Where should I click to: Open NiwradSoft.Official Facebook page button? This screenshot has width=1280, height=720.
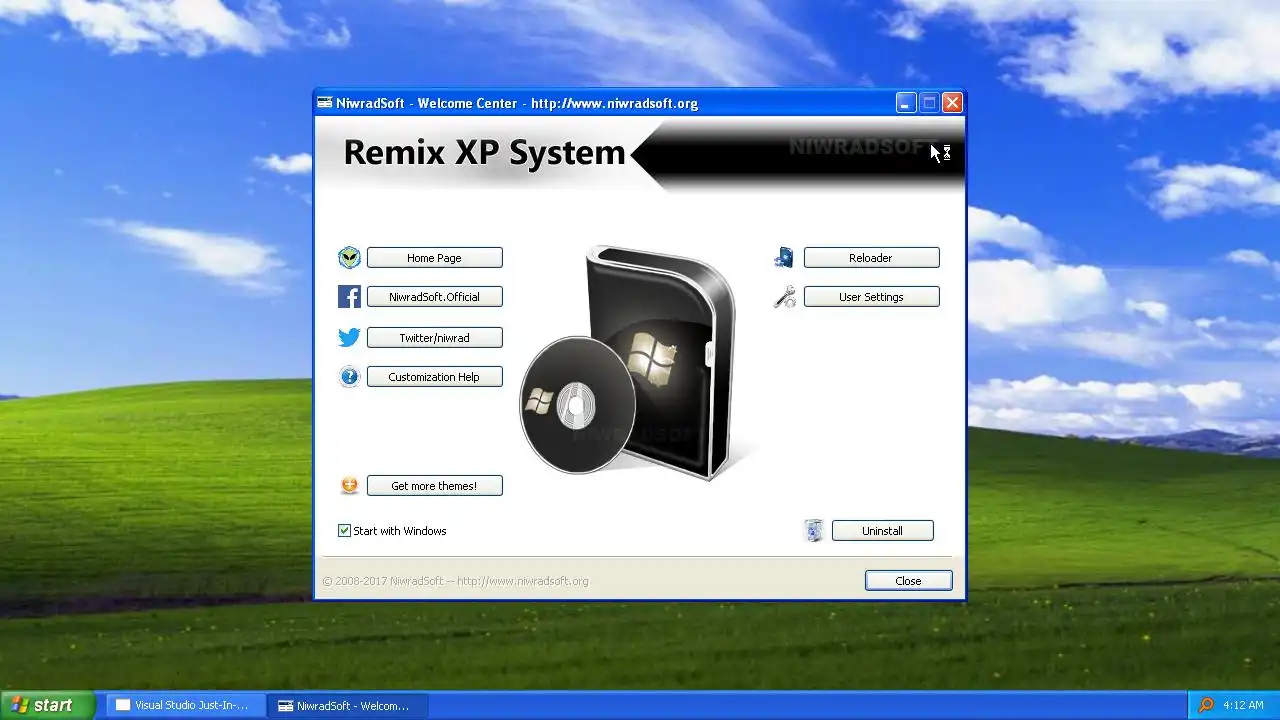tap(434, 297)
